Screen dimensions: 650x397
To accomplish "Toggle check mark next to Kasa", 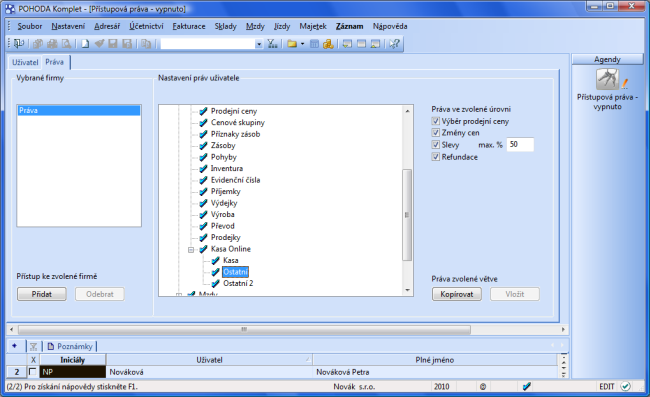I will coord(216,260).
